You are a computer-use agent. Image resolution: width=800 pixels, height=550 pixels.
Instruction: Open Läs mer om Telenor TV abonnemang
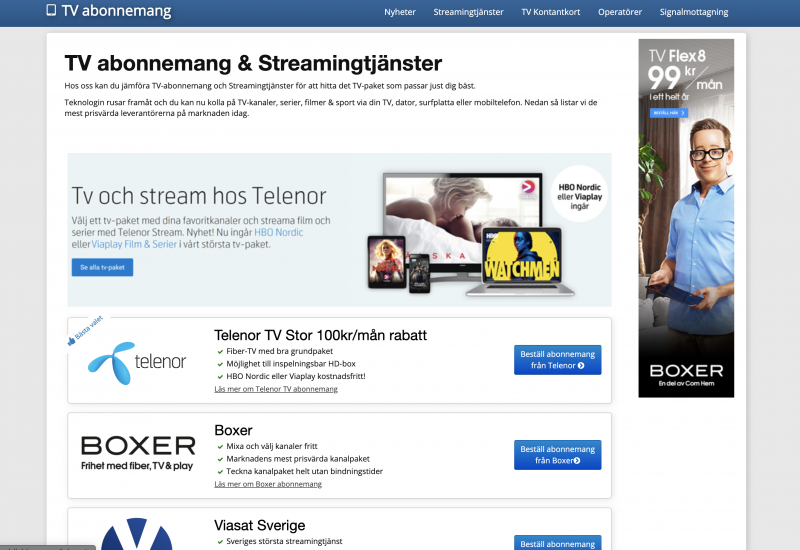(x=276, y=389)
